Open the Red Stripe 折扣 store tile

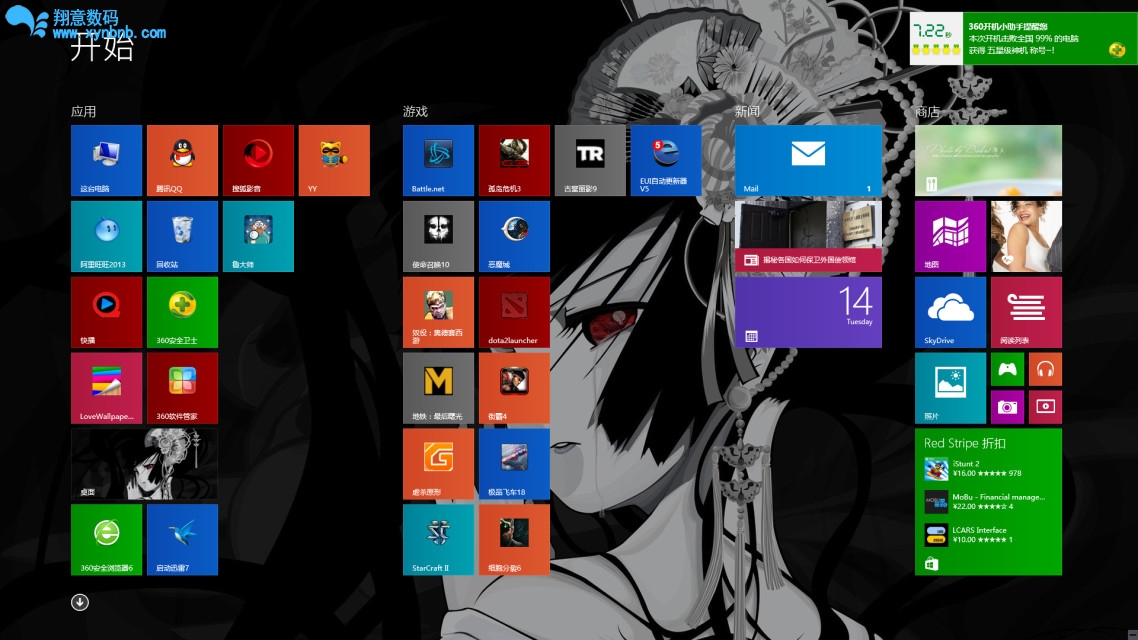coord(988,501)
